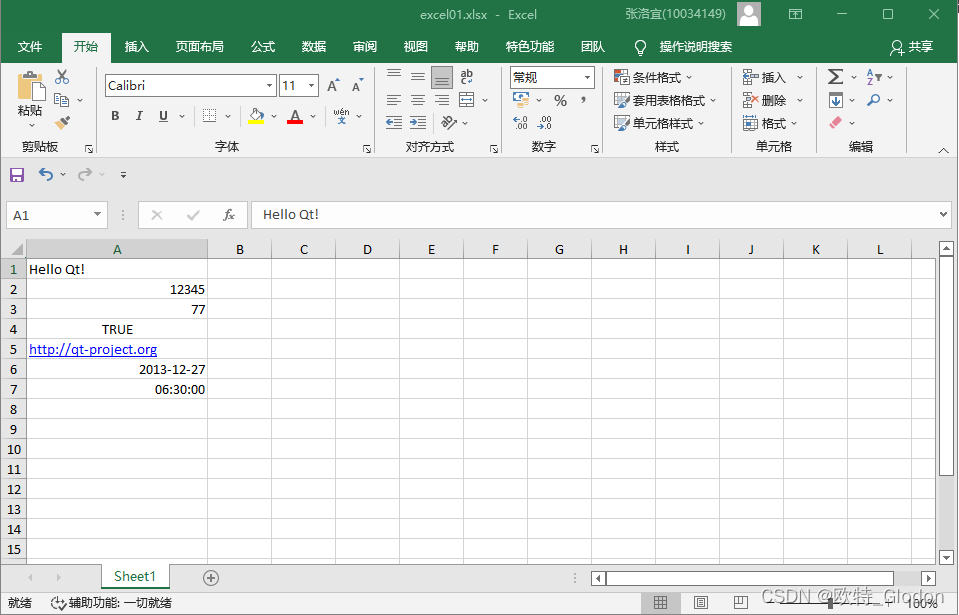
Task: Click the percent style icon
Action: pyautogui.click(x=561, y=100)
